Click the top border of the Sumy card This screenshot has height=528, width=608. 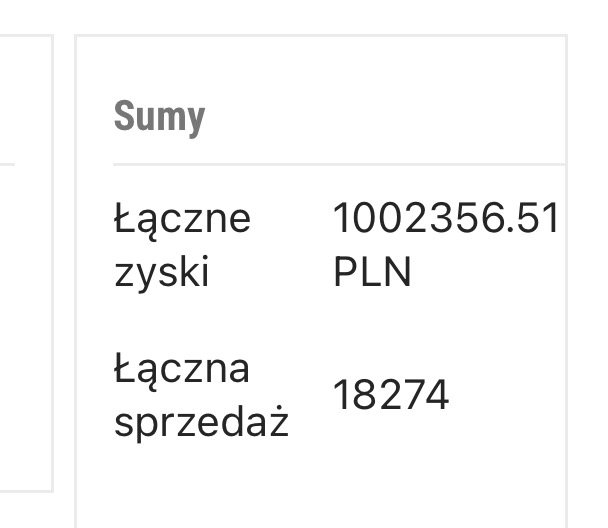[x=320, y=36]
